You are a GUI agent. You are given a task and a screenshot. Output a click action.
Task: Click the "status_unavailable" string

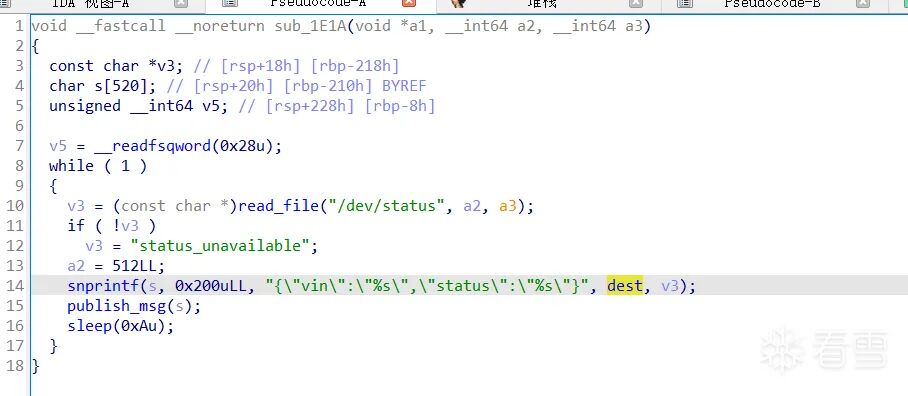click(221, 246)
